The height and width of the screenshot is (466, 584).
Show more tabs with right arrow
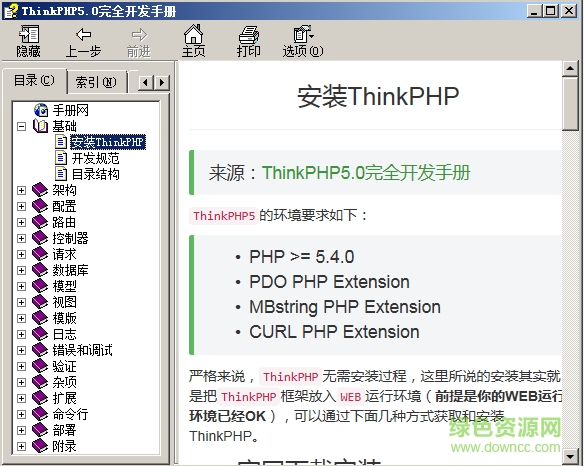pos(162,82)
